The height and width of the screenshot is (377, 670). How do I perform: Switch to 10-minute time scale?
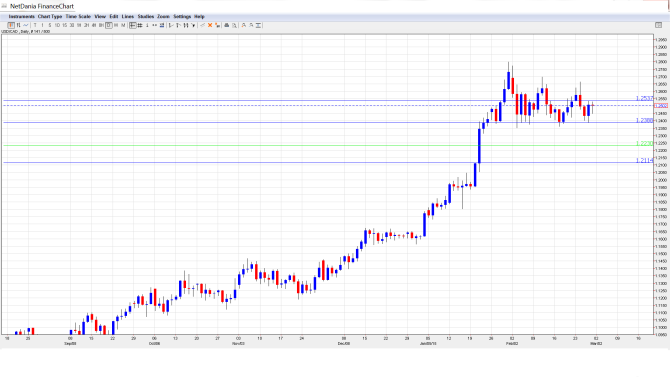pyautogui.click(x=57, y=26)
